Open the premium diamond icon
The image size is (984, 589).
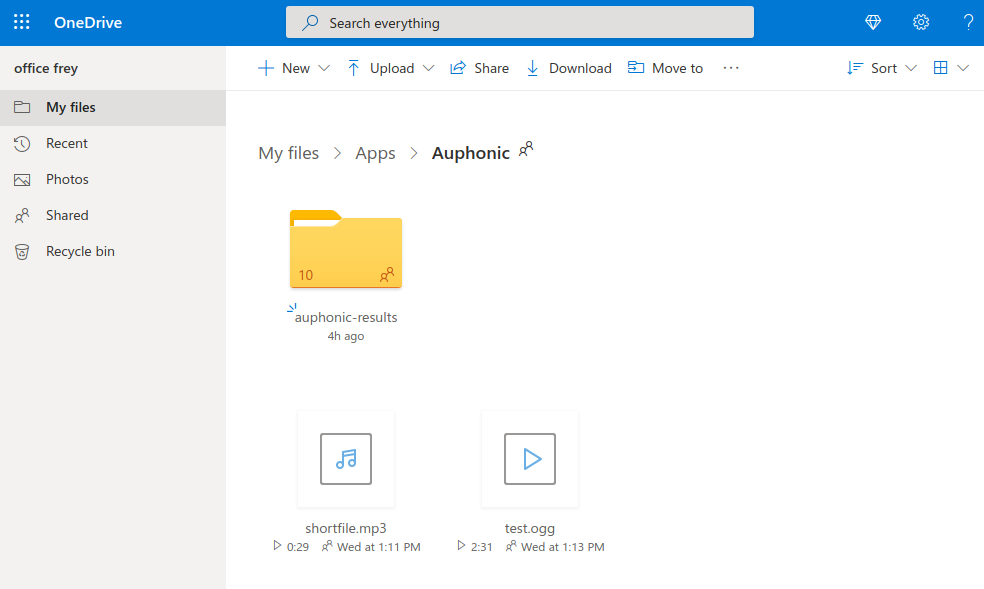pos(873,23)
